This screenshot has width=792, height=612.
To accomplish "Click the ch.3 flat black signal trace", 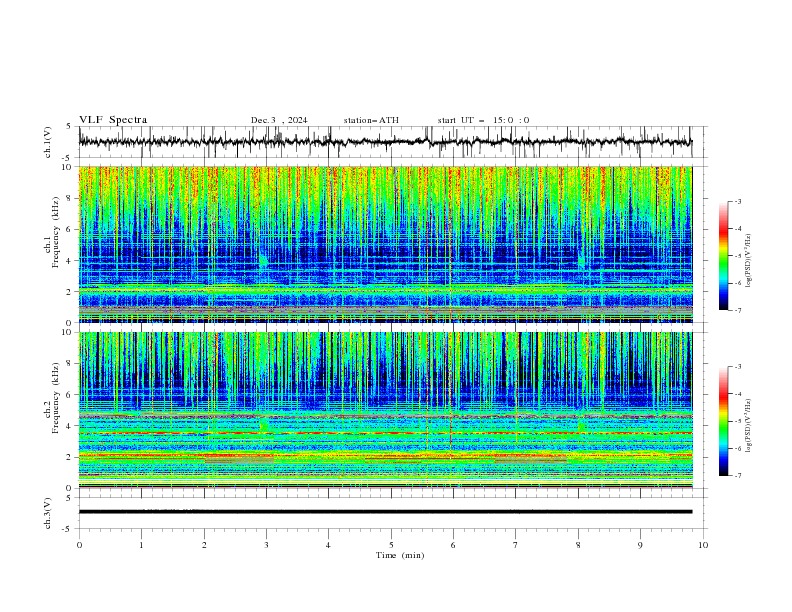I will pos(385,512).
